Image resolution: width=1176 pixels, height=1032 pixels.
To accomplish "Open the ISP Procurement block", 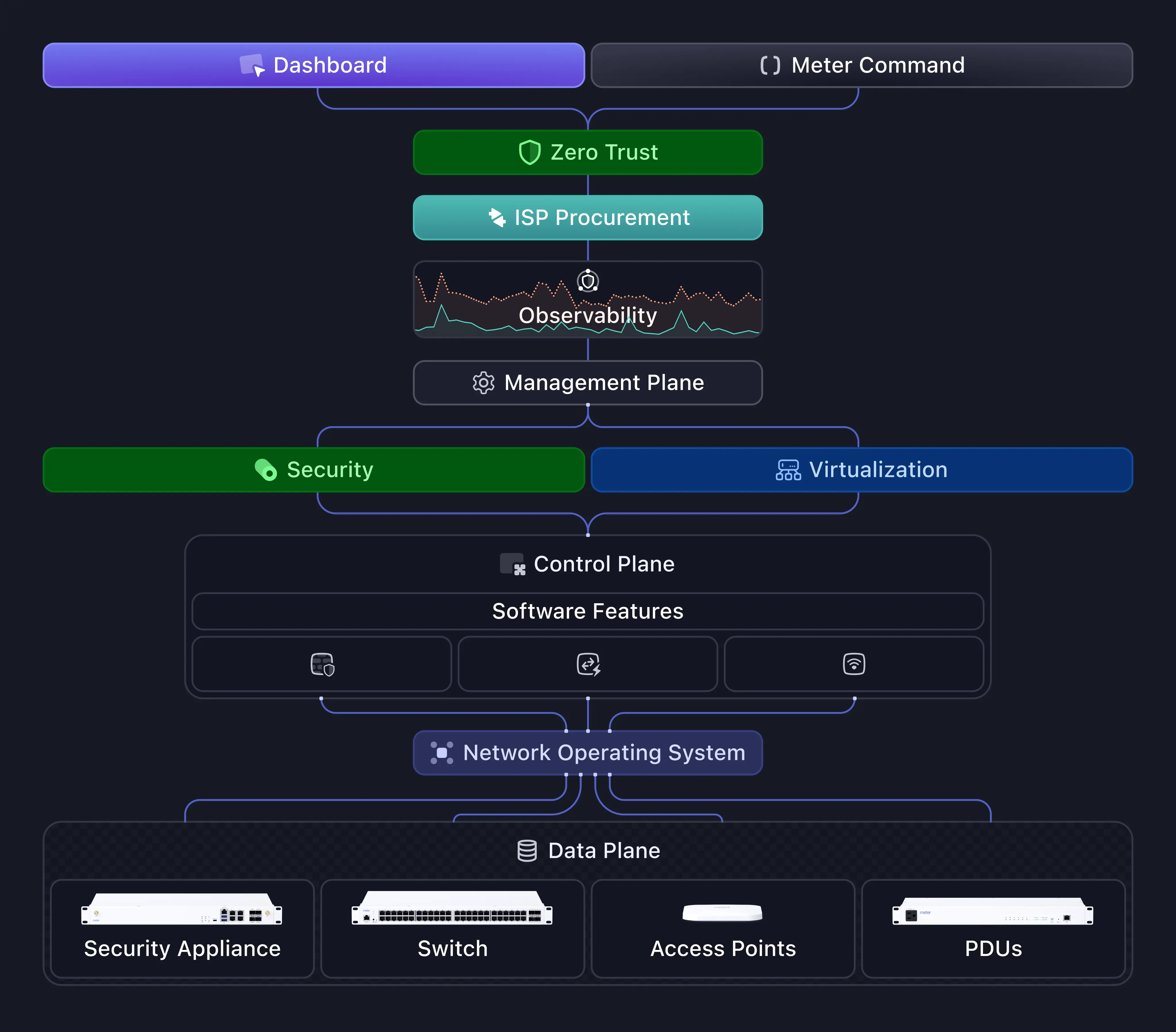I will click(588, 218).
